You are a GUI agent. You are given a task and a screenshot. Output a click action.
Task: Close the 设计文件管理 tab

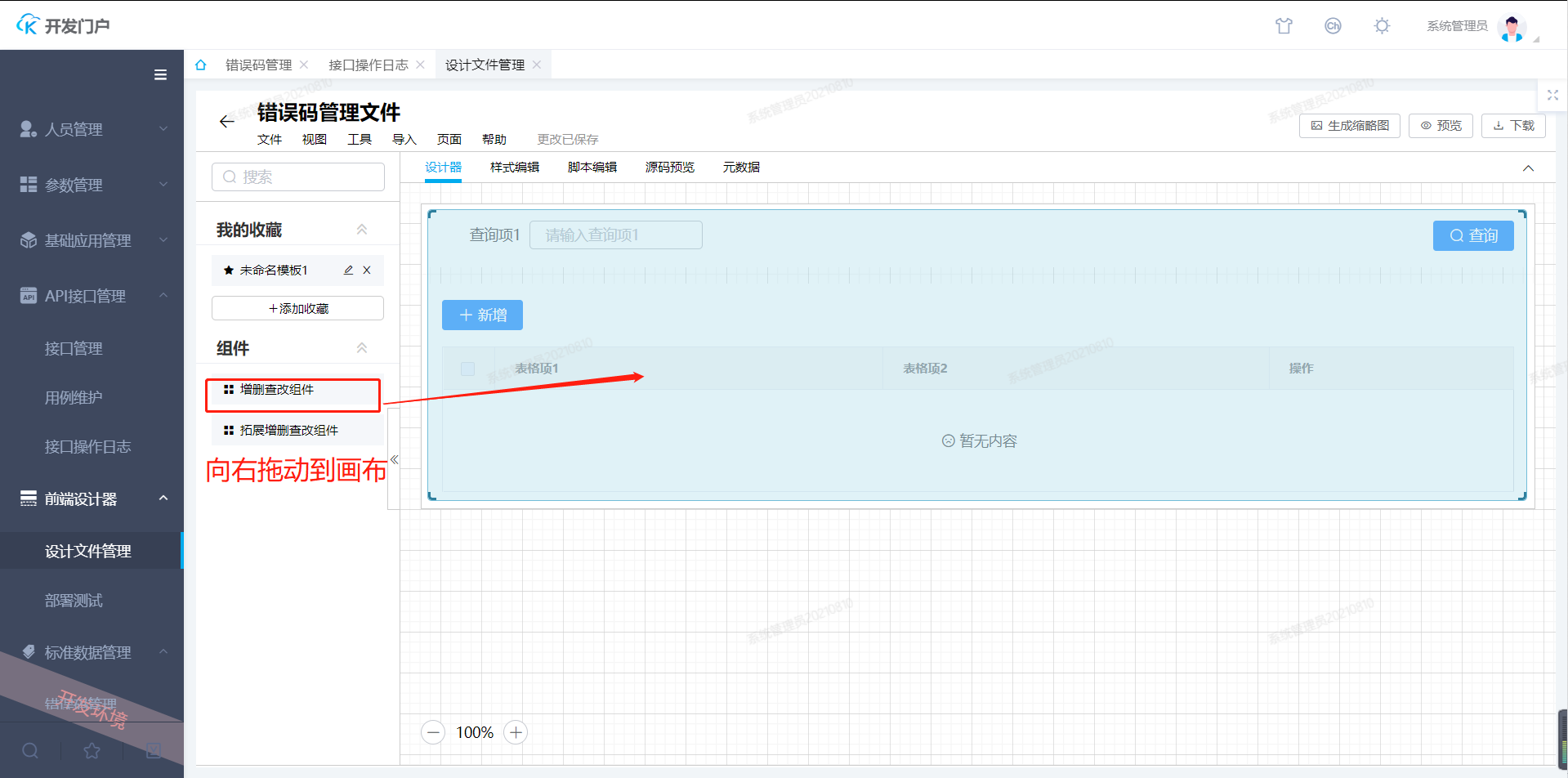pos(537,65)
